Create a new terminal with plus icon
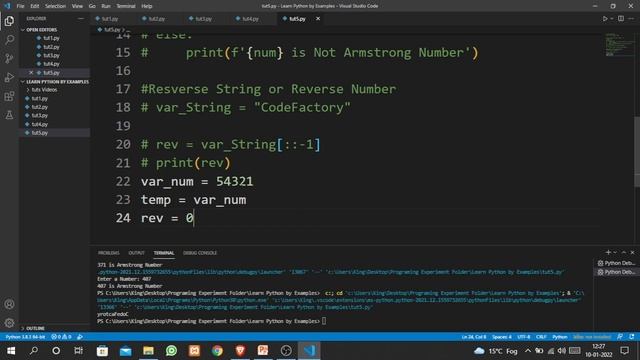 608,253
